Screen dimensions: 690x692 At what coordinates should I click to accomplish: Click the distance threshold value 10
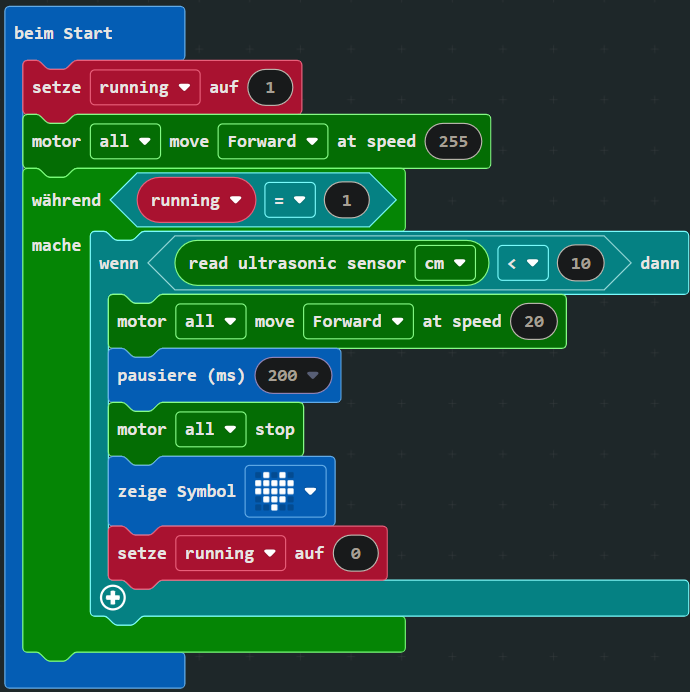click(580, 264)
